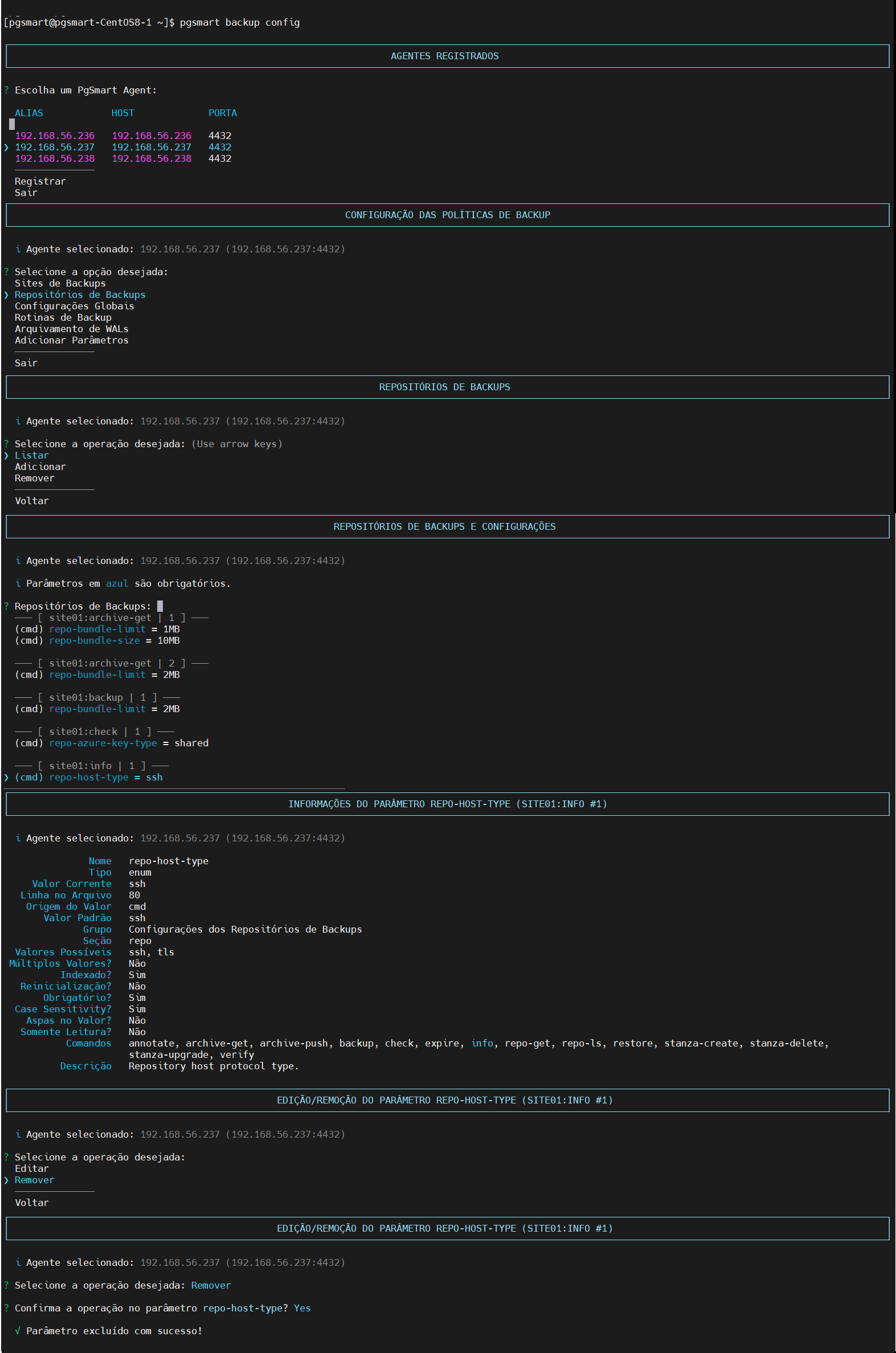Click host value 192.168.56.238
The height and width of the screenshot is (1353, 896).
click(152, 158)
